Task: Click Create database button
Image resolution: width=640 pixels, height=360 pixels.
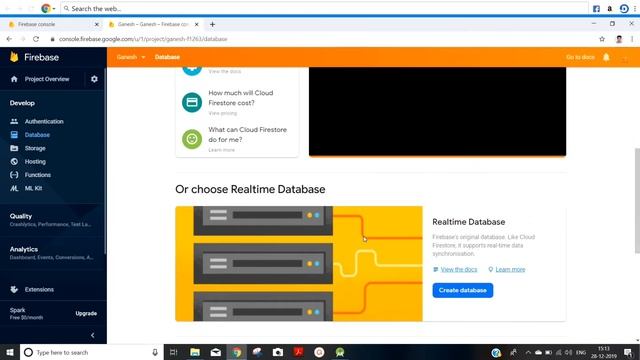Action: pyautogui.click(x=463, y=290)
